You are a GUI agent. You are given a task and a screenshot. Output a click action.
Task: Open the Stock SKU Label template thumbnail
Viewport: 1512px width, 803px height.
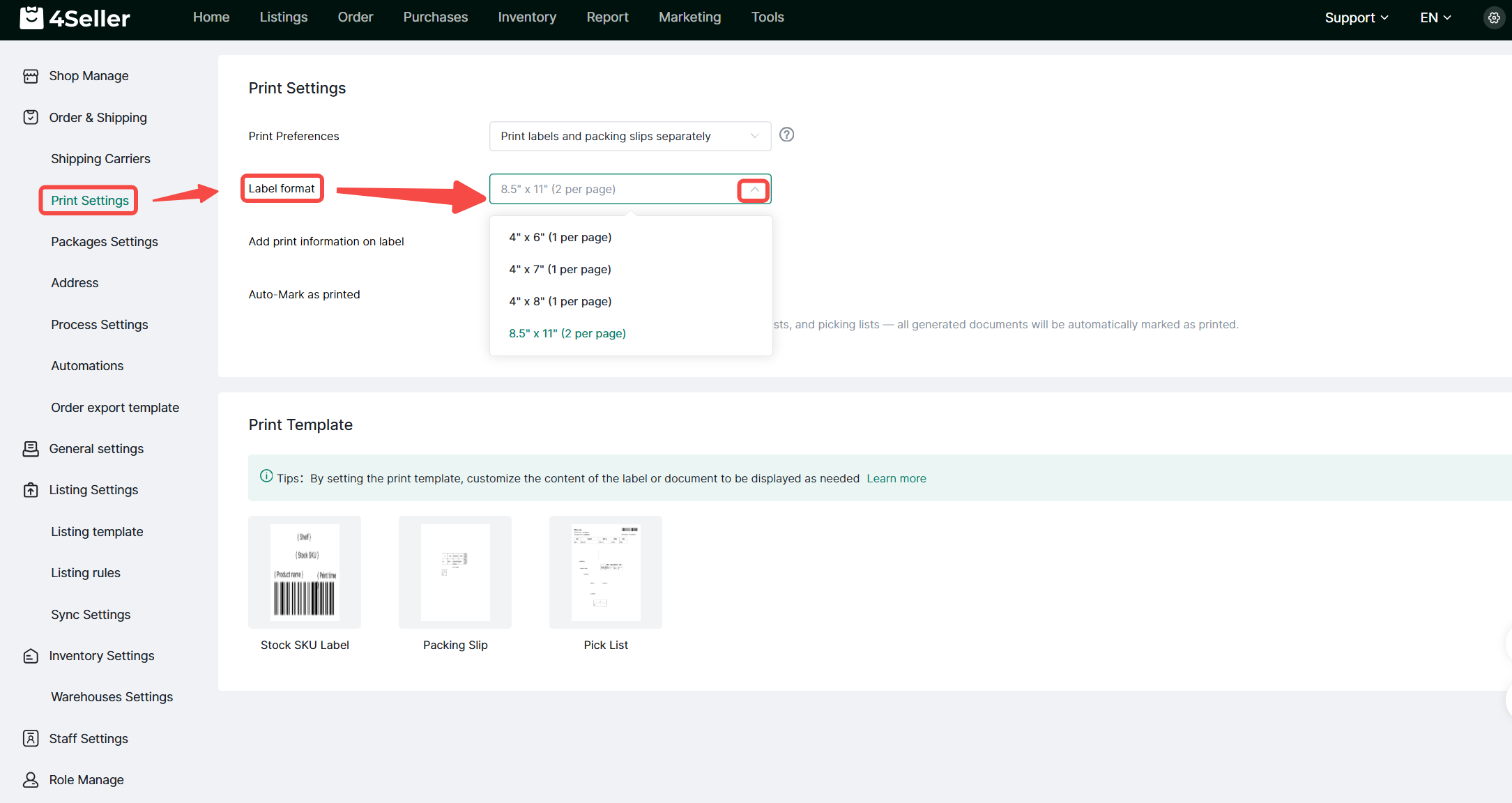coord(305,572)
